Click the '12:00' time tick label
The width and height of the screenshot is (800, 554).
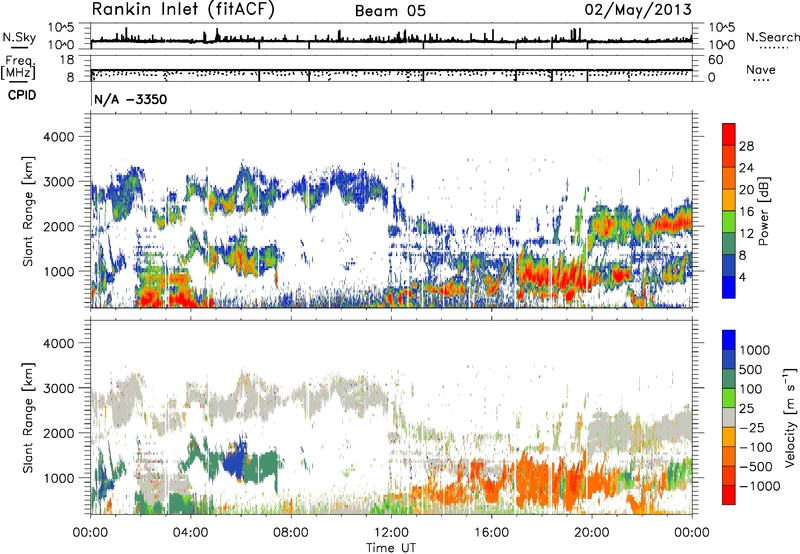click(391, 533)
